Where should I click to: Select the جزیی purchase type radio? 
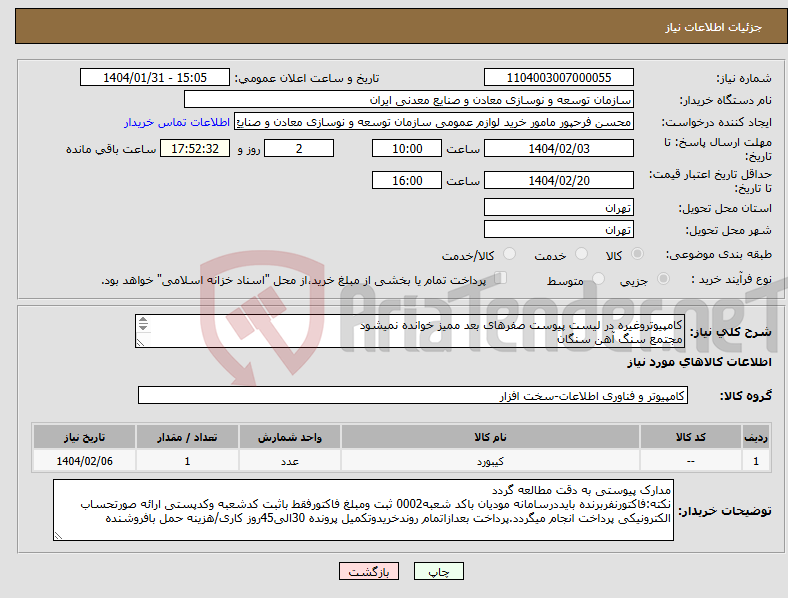(663, 279)
